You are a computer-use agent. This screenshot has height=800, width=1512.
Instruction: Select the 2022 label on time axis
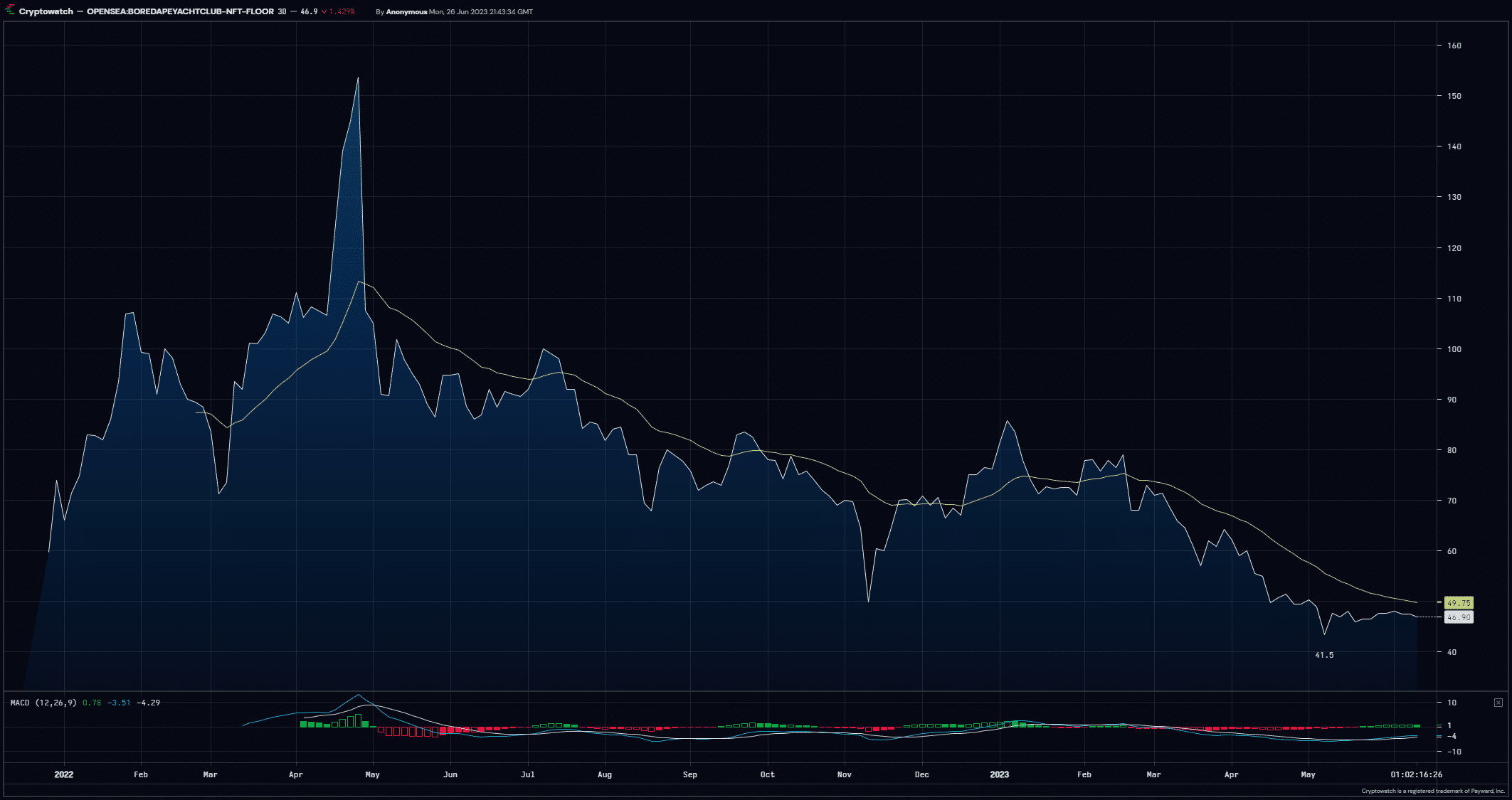pyautogui.click(x=64, y=774)
